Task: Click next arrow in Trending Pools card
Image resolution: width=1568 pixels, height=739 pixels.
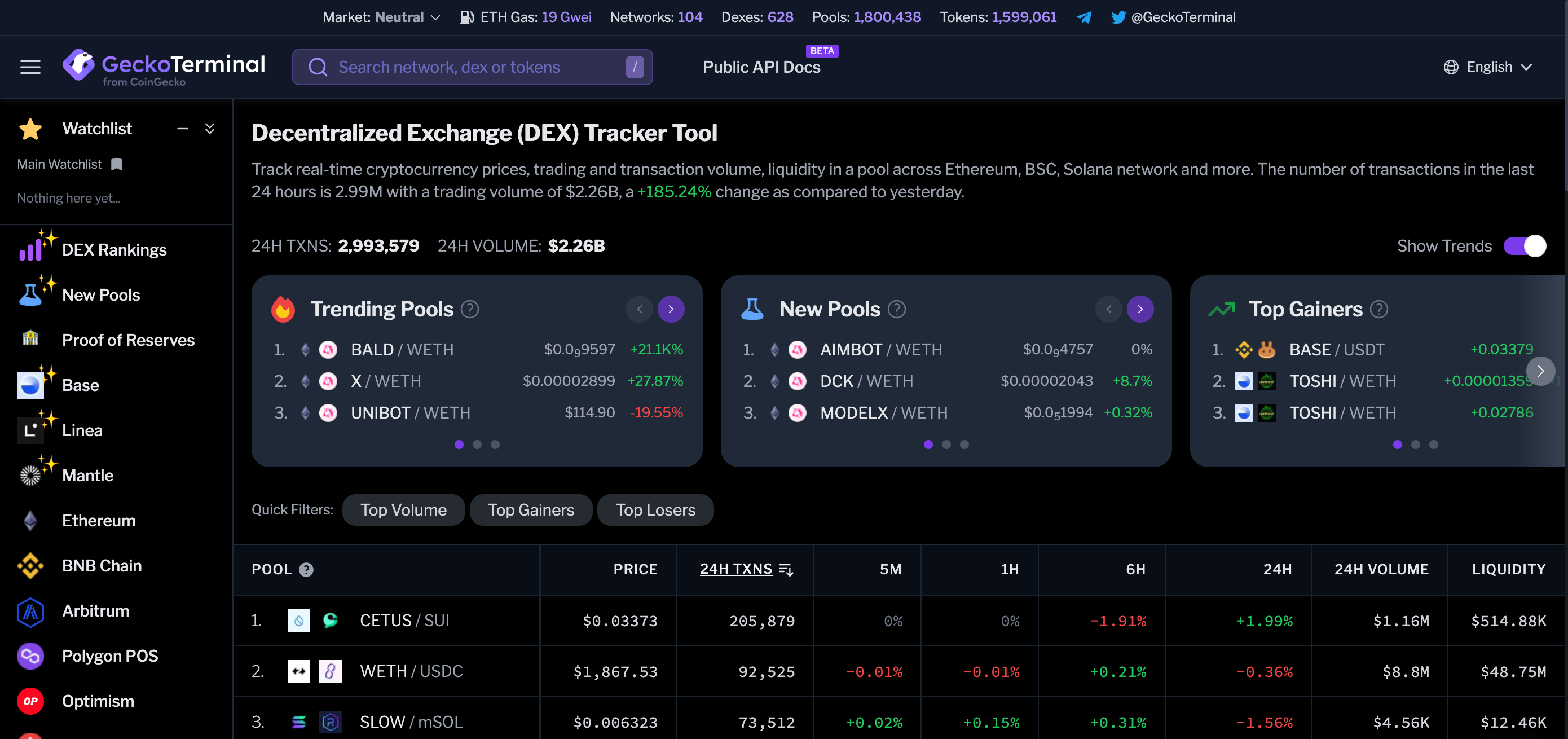Action: (x=671, y=309)
